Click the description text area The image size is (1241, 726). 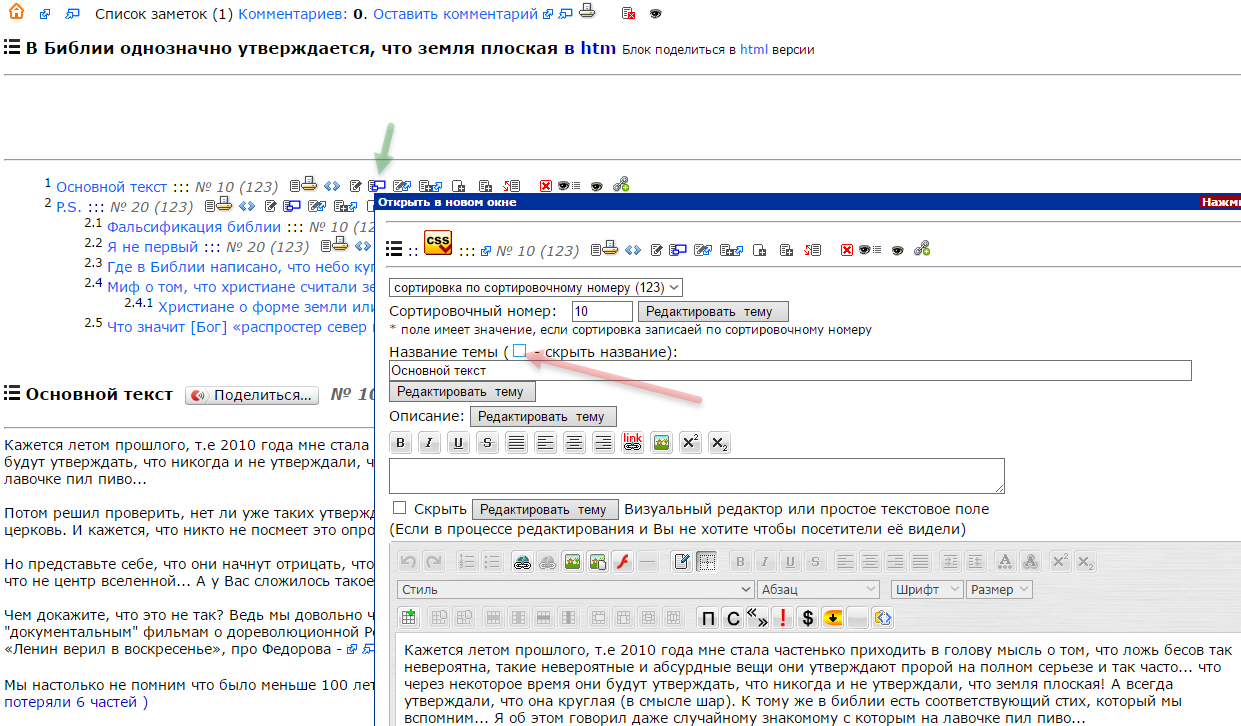tap(697, 476)
